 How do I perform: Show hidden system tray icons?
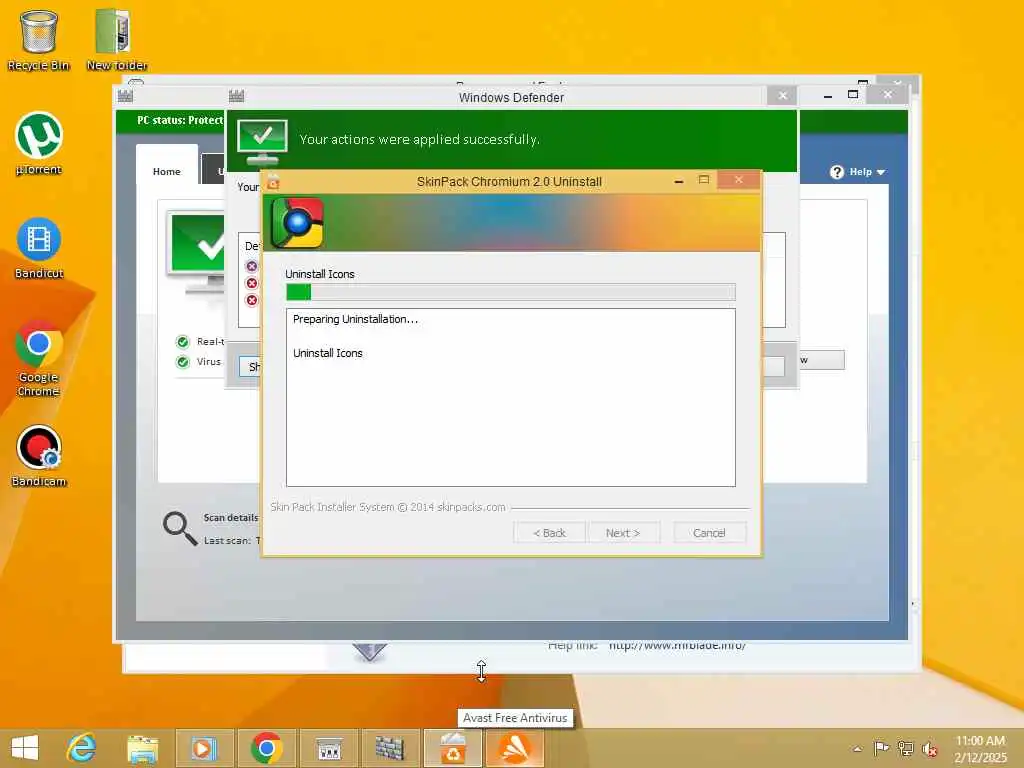[x=857, y=749]
